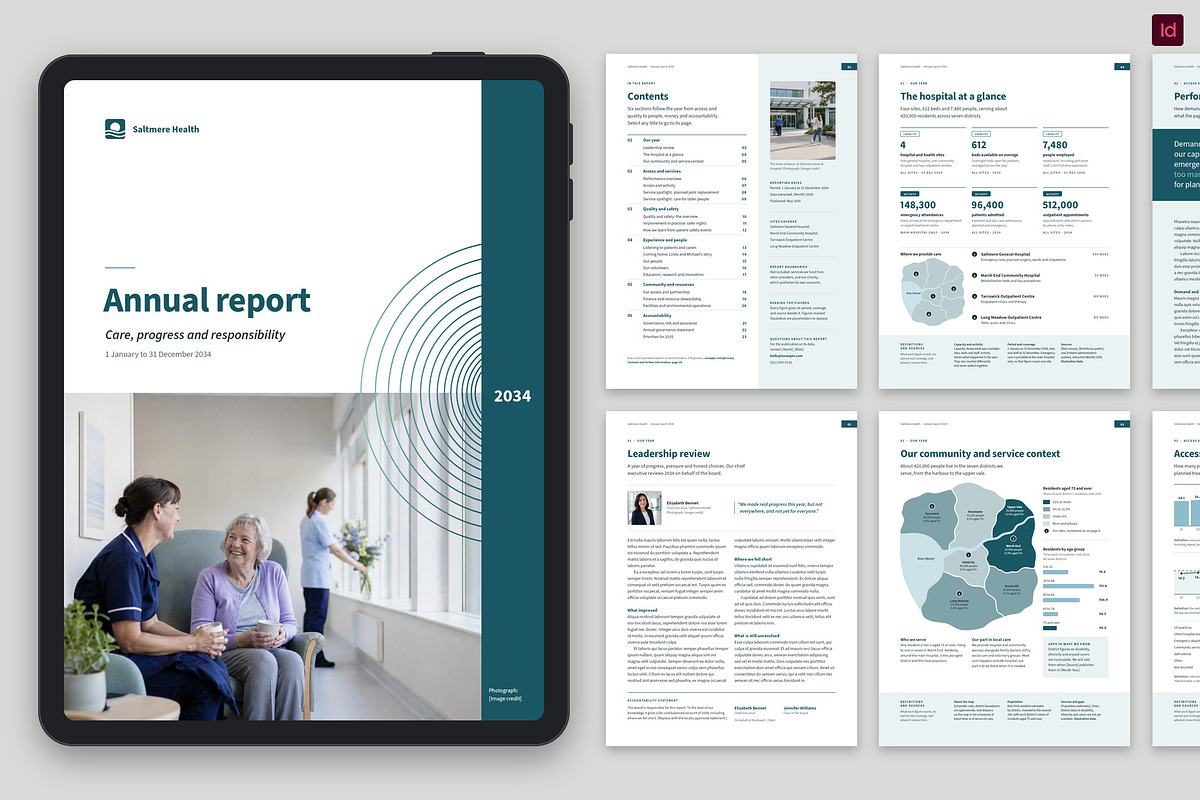Screen dimensions: 1200x800
Task: Click the '148,300' emergency attendances figure
Action: 918,205
